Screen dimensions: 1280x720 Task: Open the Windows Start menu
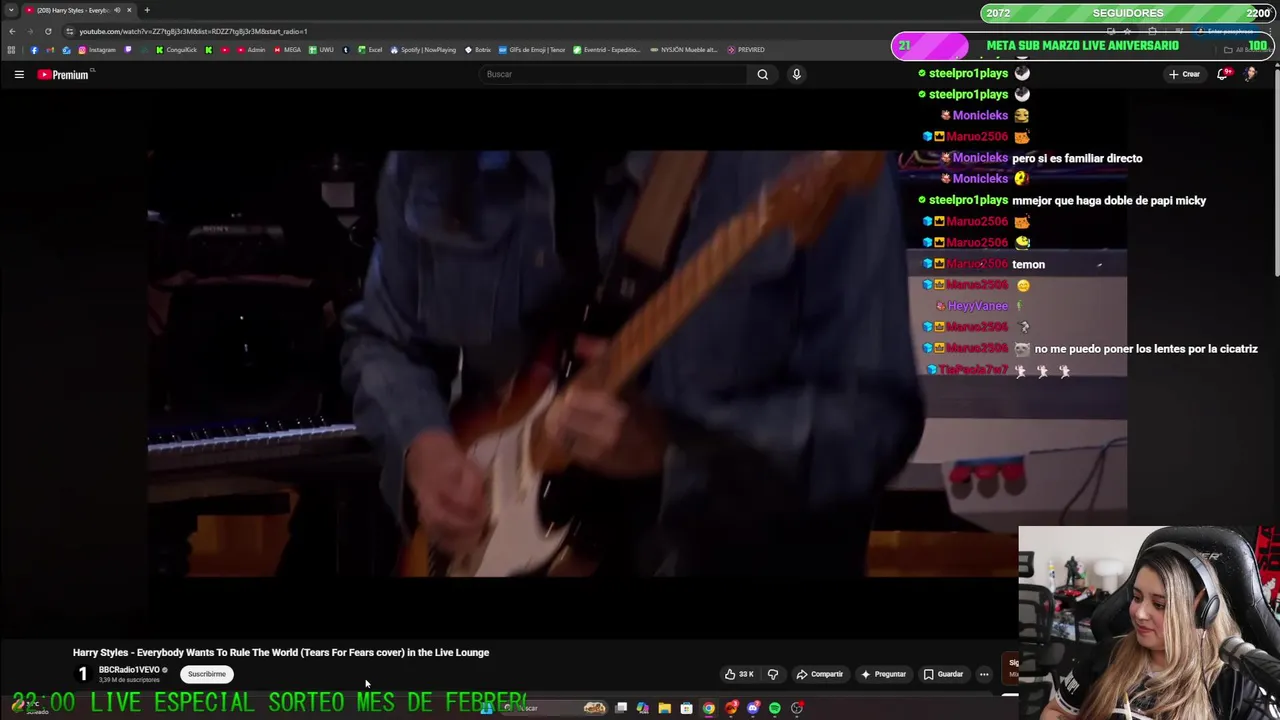pos(487,708)
